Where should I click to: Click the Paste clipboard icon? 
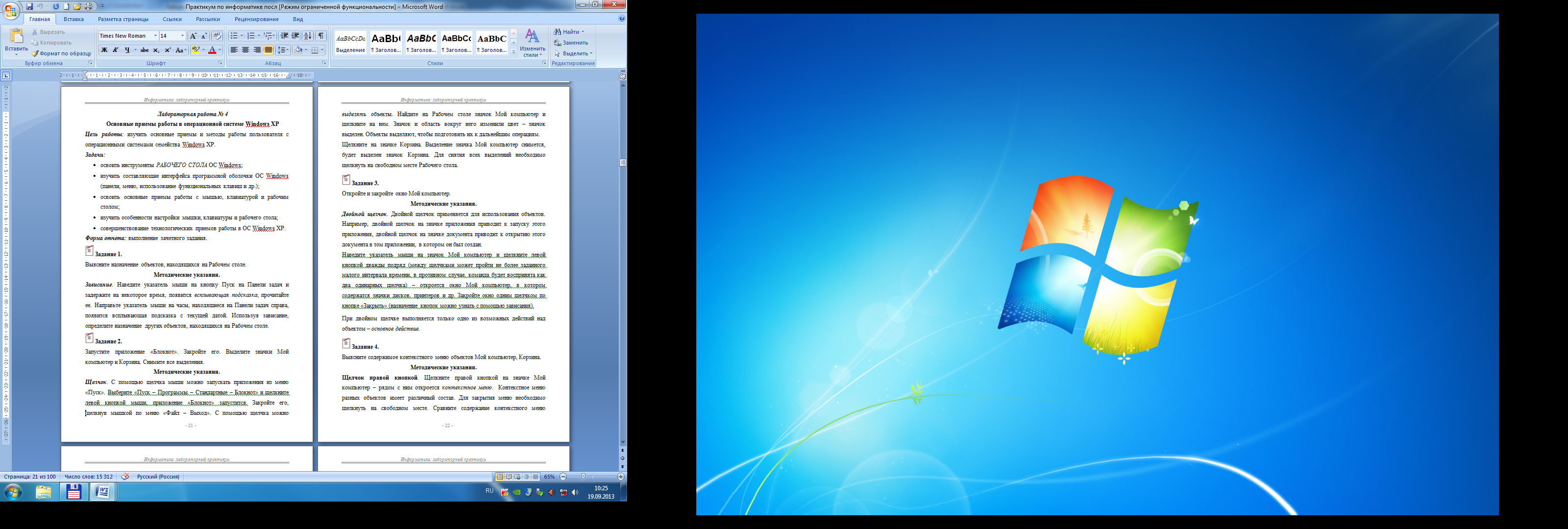coord(17,36)
